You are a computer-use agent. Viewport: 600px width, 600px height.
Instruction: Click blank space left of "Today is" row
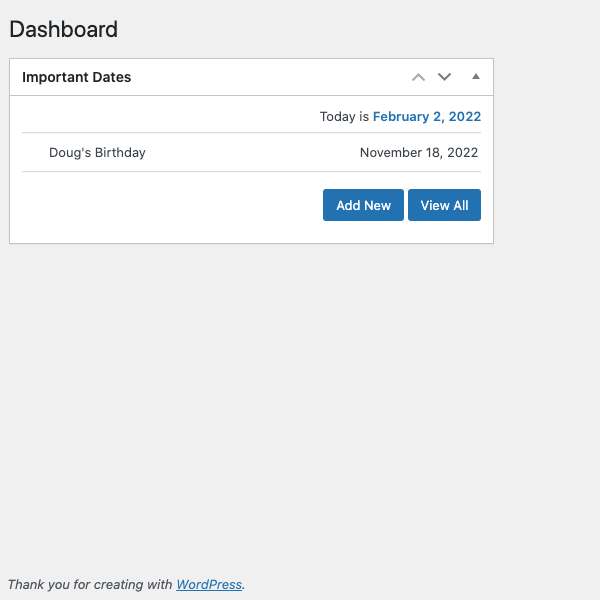pyautogui.click(x=168, y=116)
